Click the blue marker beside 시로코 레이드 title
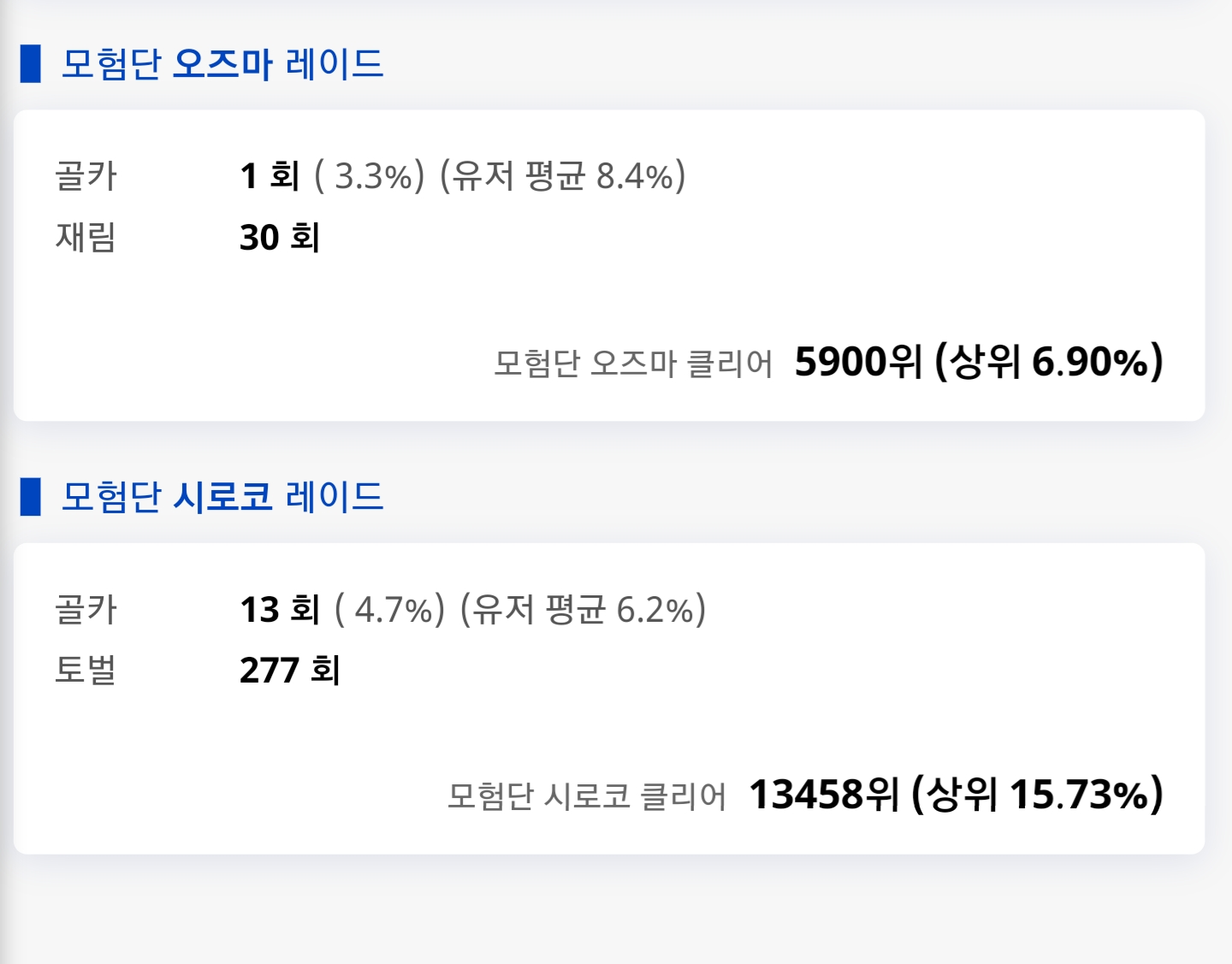Viewport: 1232px width, 964px height. (x=31, y=497)
